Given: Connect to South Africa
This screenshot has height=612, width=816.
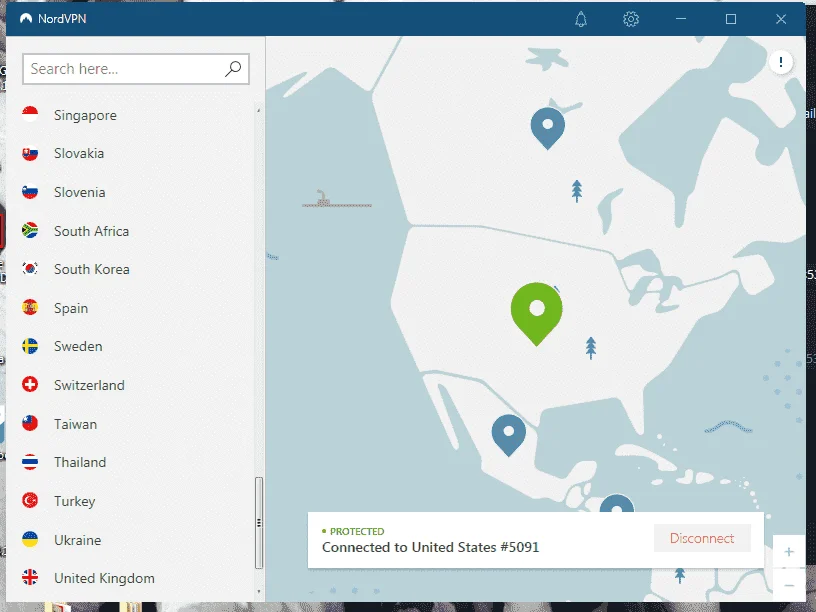Looking at the screenshot, I should (92, 231).
